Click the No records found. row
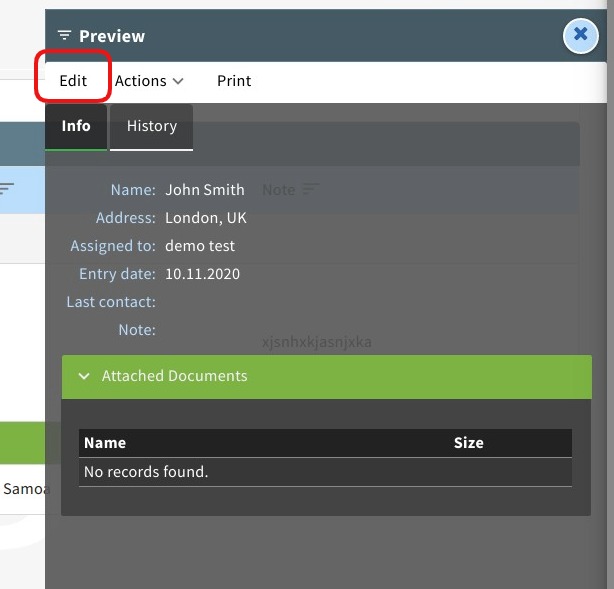 click(x=325, y=472)
